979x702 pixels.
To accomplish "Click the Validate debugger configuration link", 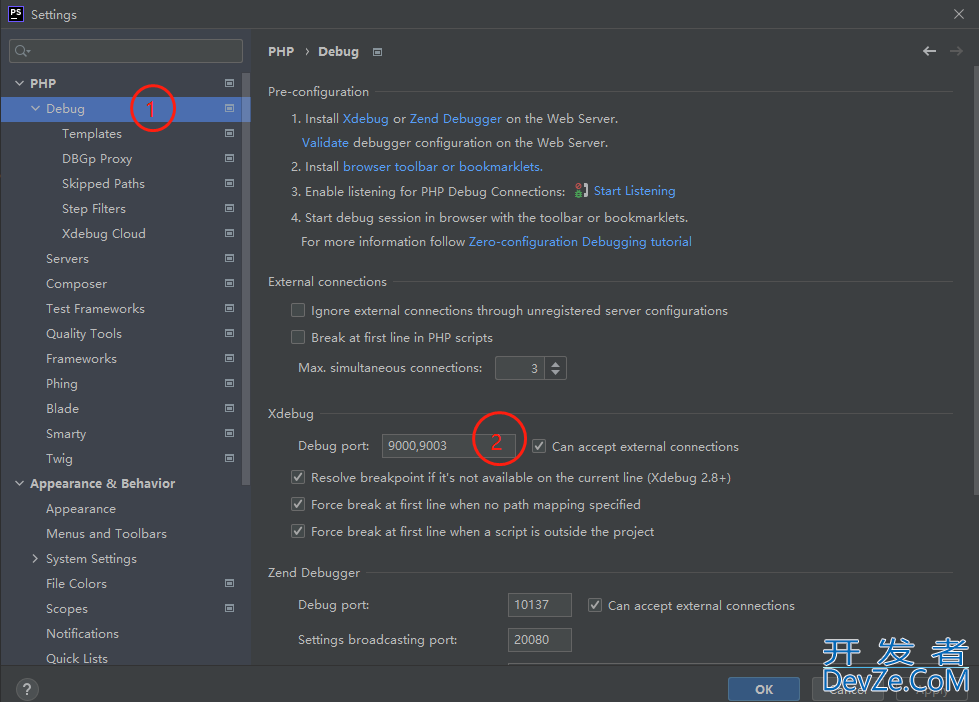I will point(325,142).
